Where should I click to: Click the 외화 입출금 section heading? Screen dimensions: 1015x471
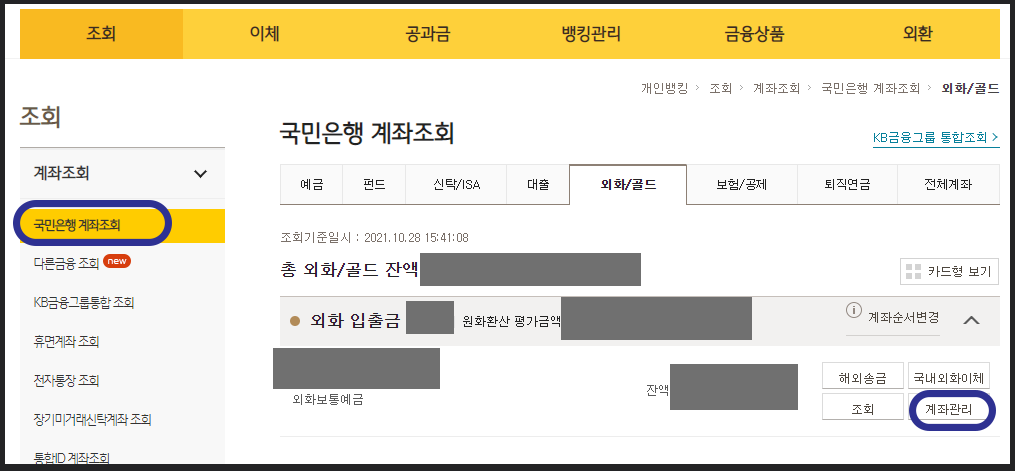(x=355, y=320)
